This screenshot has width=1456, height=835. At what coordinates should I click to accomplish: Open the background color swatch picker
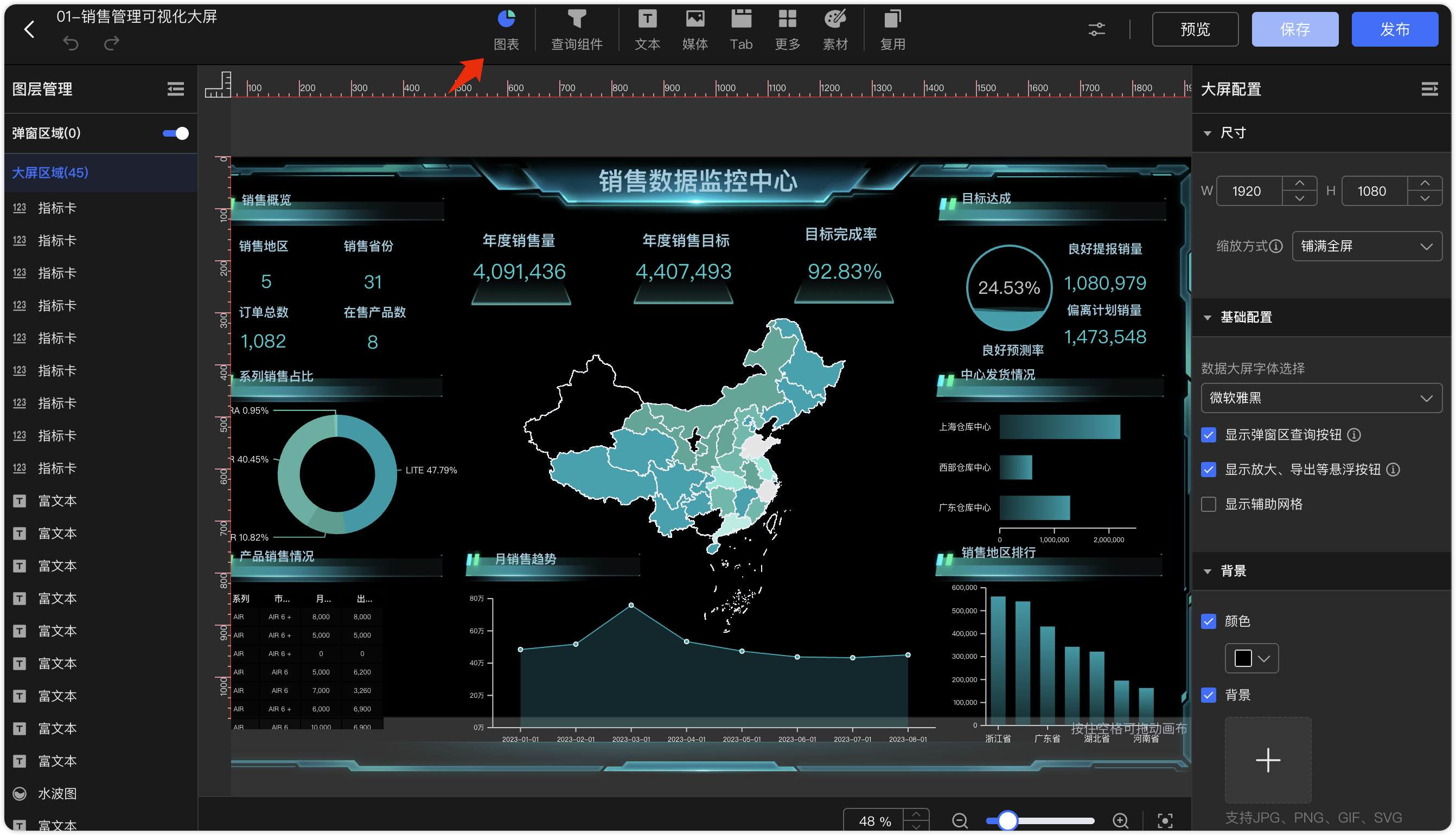(x=1251, y=658)
